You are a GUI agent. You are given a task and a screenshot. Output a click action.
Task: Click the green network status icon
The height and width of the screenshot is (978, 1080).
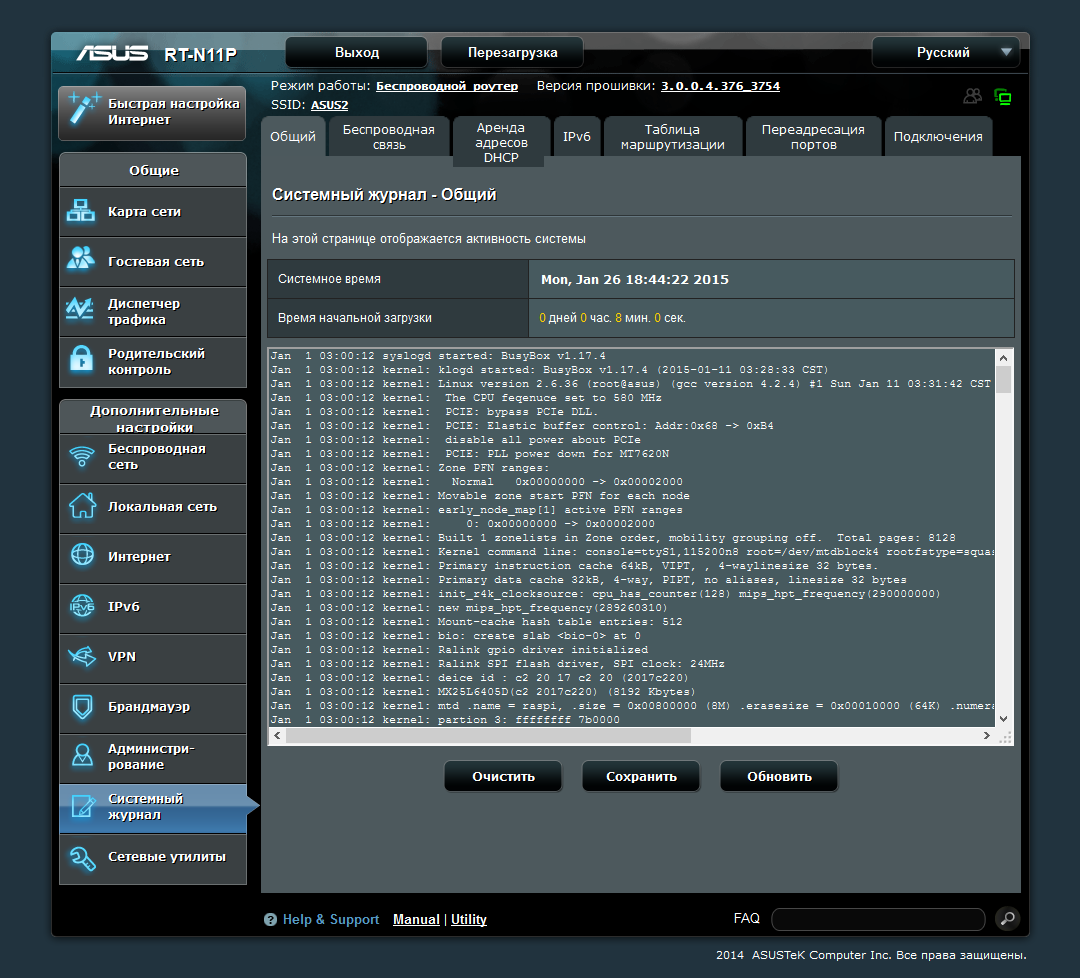coord(1003,97)
